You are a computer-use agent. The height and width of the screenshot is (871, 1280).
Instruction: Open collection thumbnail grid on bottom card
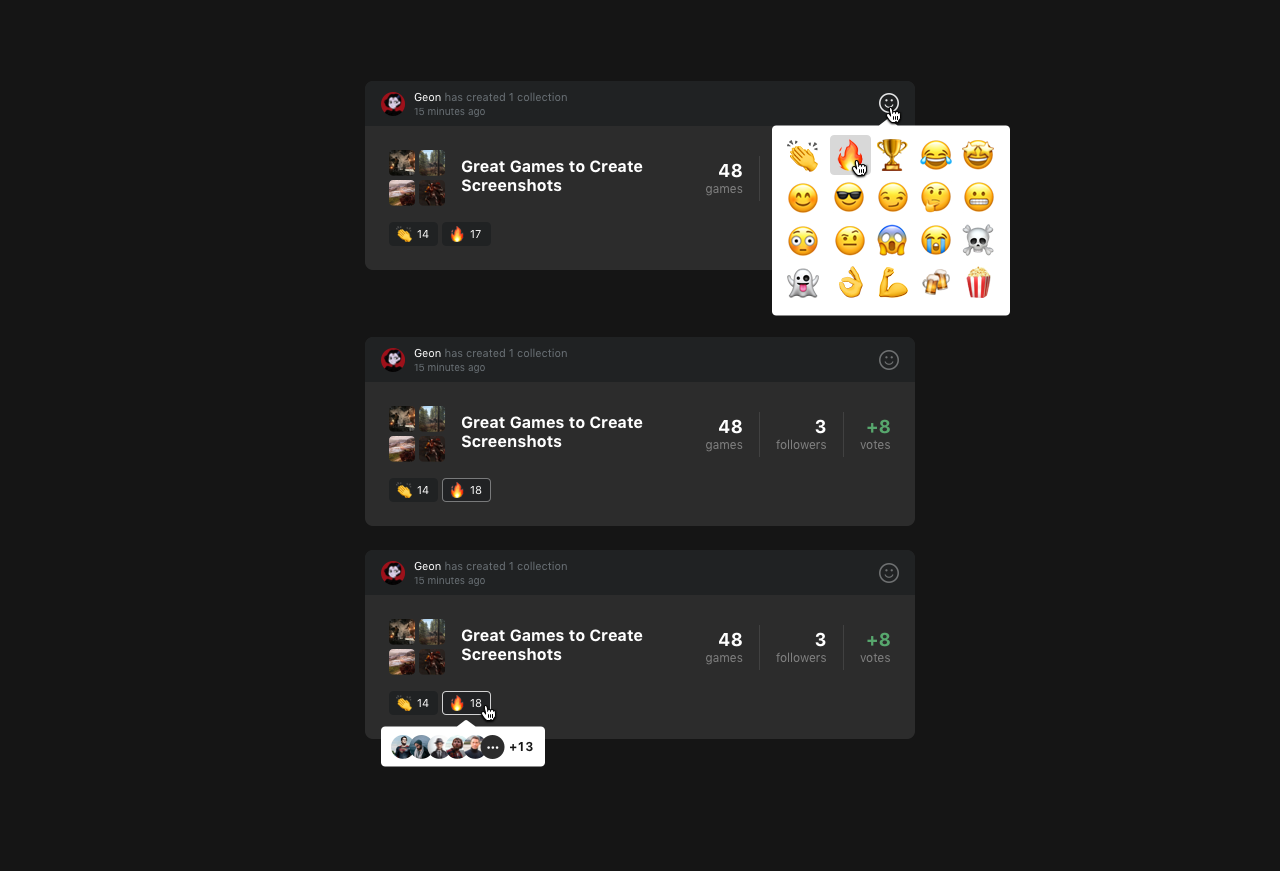click(x=417, y=648)
